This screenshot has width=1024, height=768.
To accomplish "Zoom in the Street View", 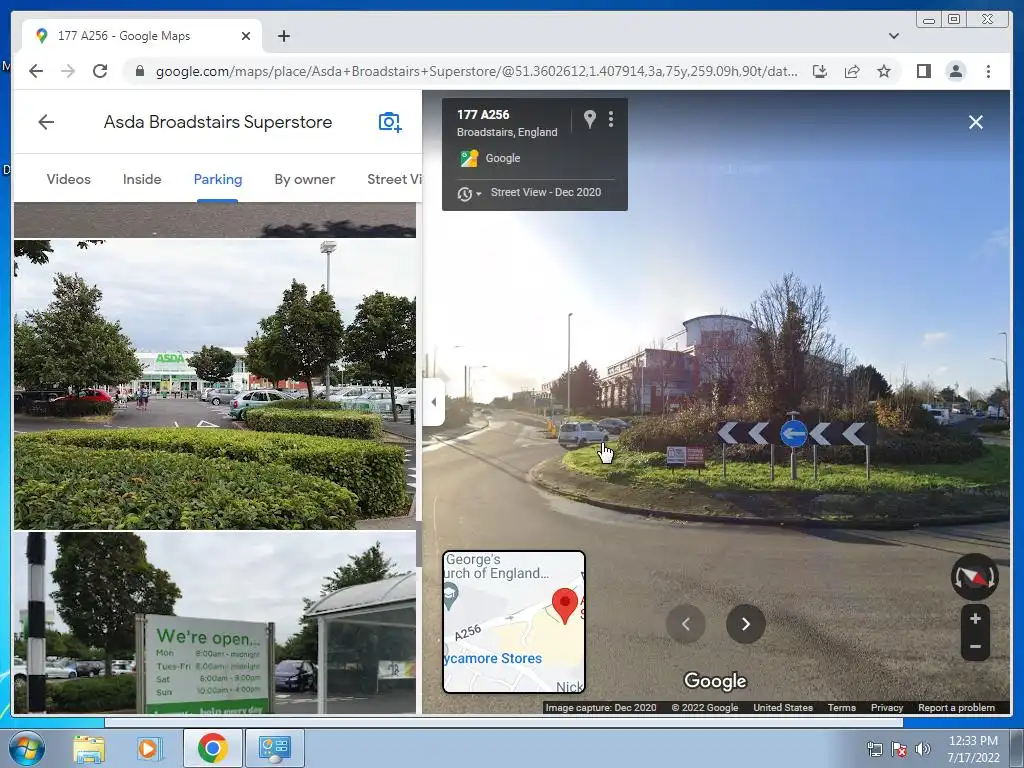I will pyautogui.click(x=975, y=618).
